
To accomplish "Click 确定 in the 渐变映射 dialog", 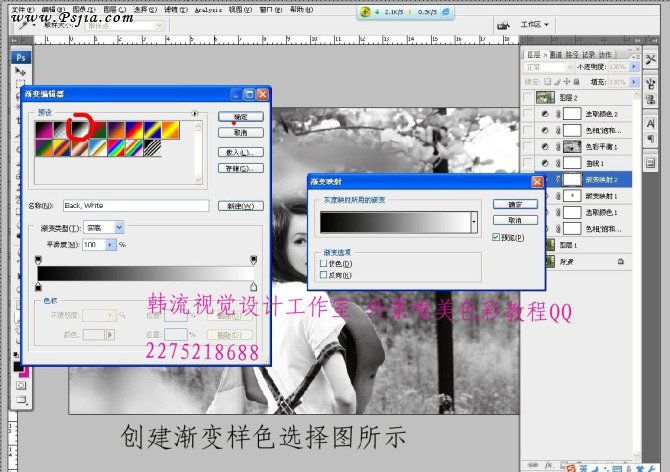I will (x=515, y=204).
